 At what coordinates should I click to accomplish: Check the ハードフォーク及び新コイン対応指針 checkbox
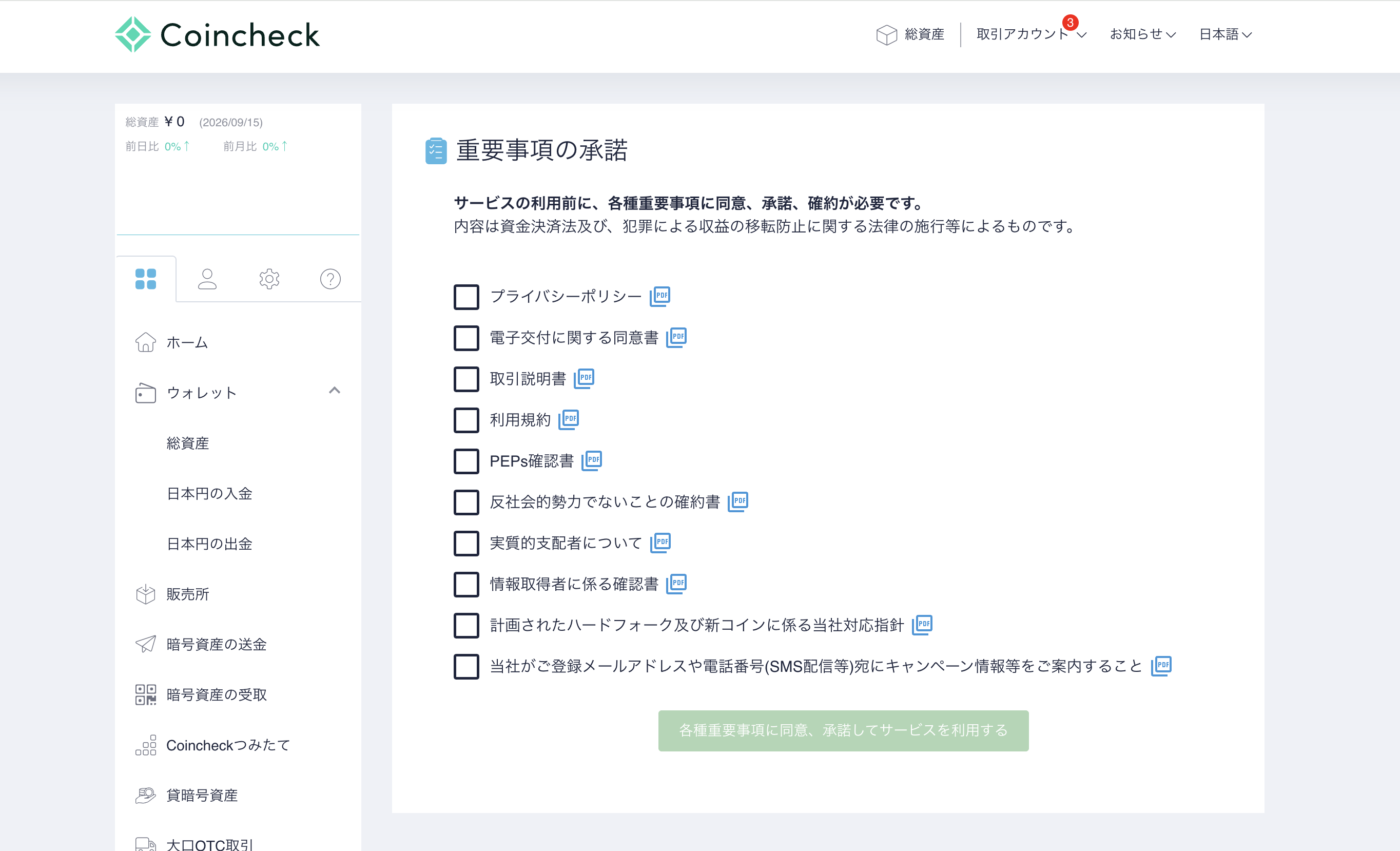pos(466,626)
